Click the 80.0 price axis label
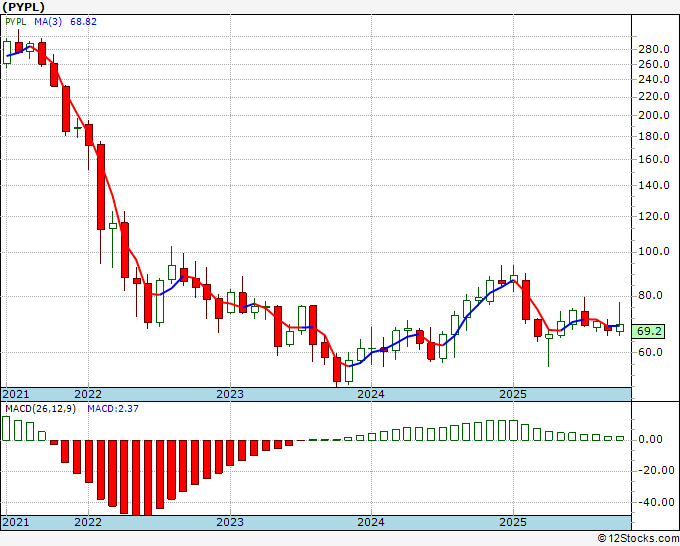Viewport: 680px width, 546px height. pyautogui.click(x=651, y=296)
